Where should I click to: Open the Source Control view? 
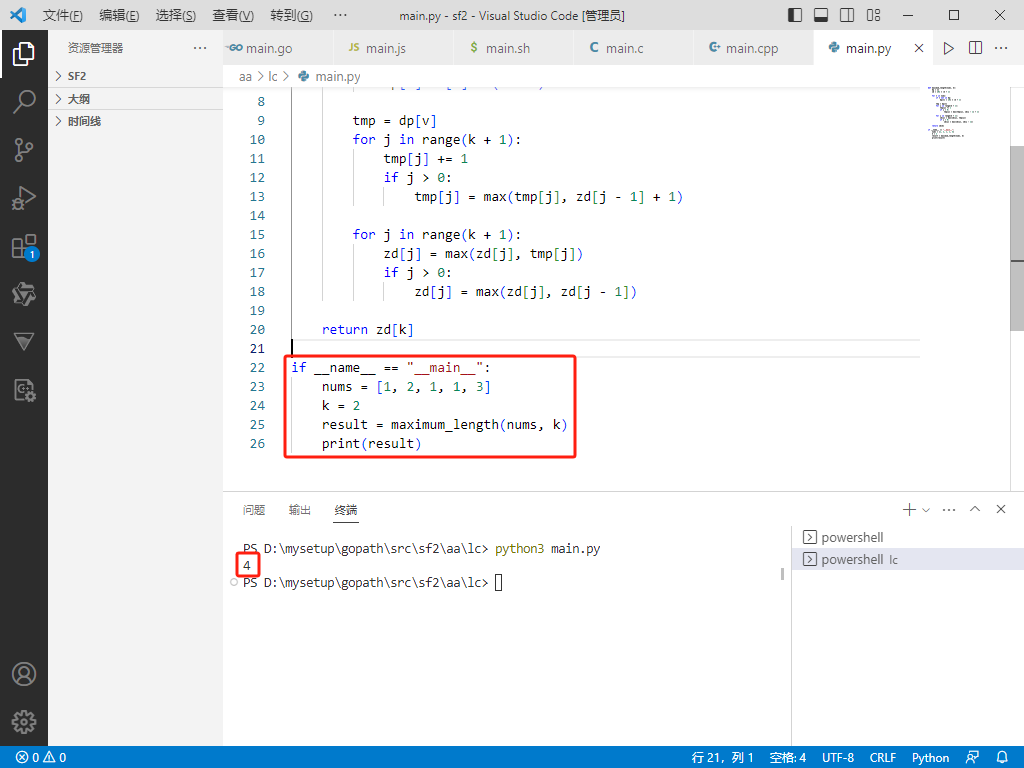pos(24,150)
